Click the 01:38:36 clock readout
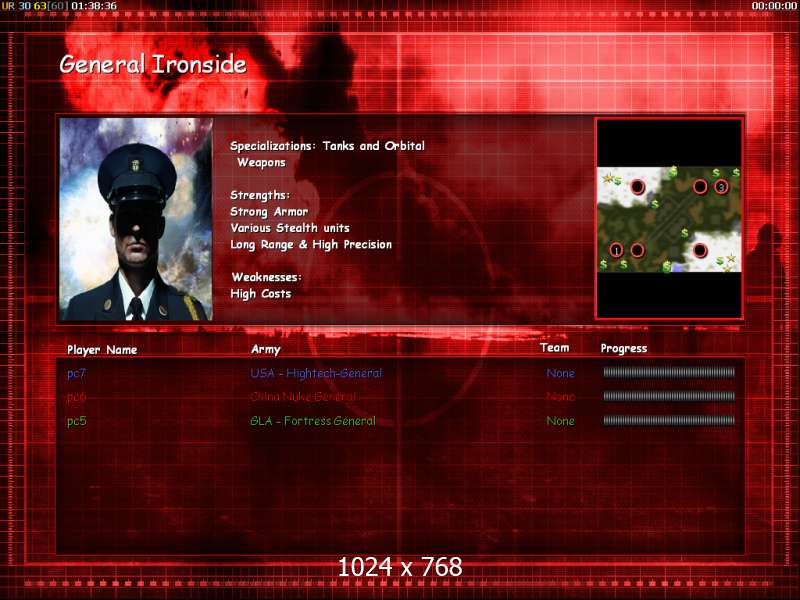Image resolution: width=800 pixels, height=600 pixels. tap(94, 6)
